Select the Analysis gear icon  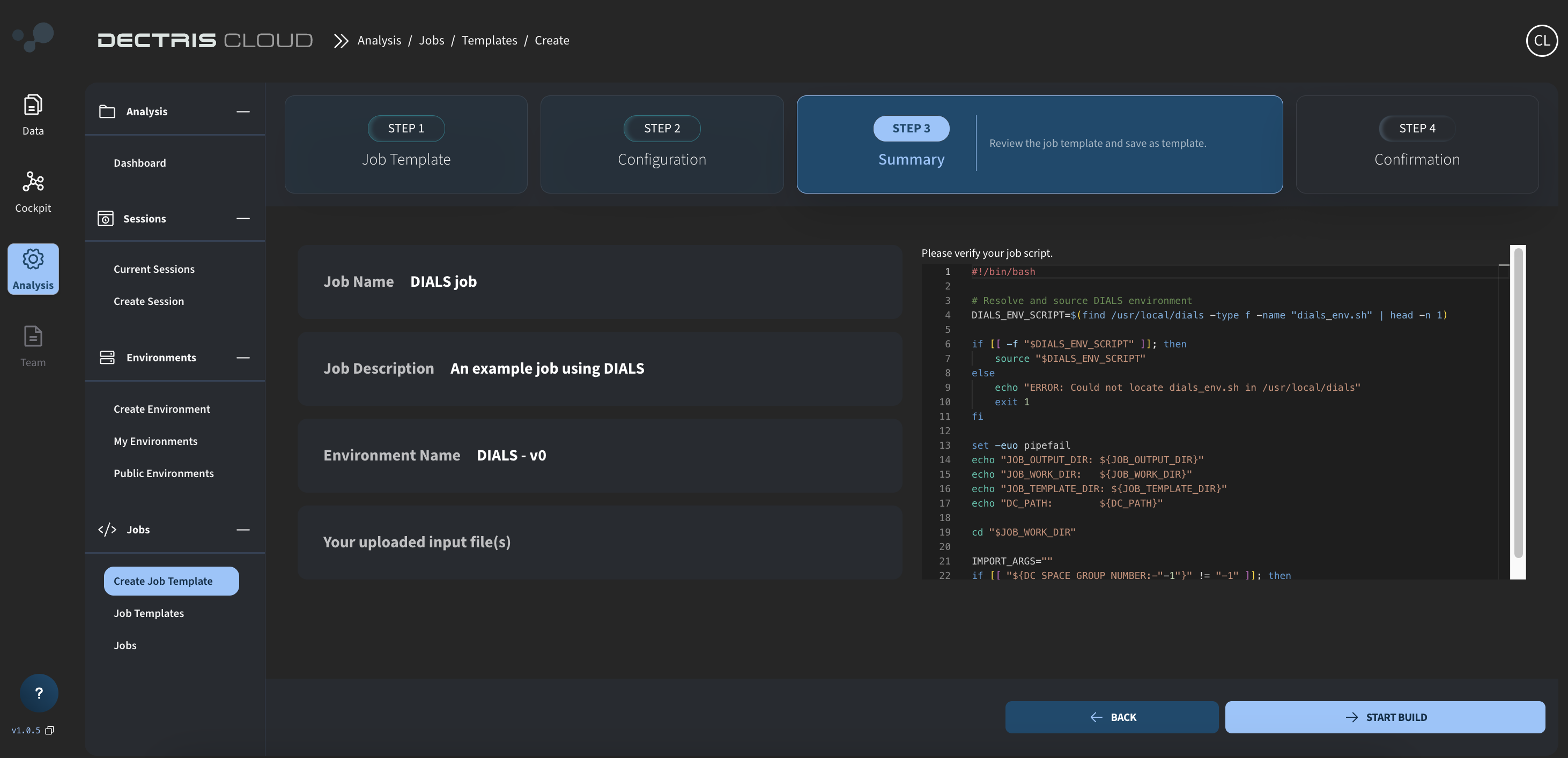[x=33, y=259]
